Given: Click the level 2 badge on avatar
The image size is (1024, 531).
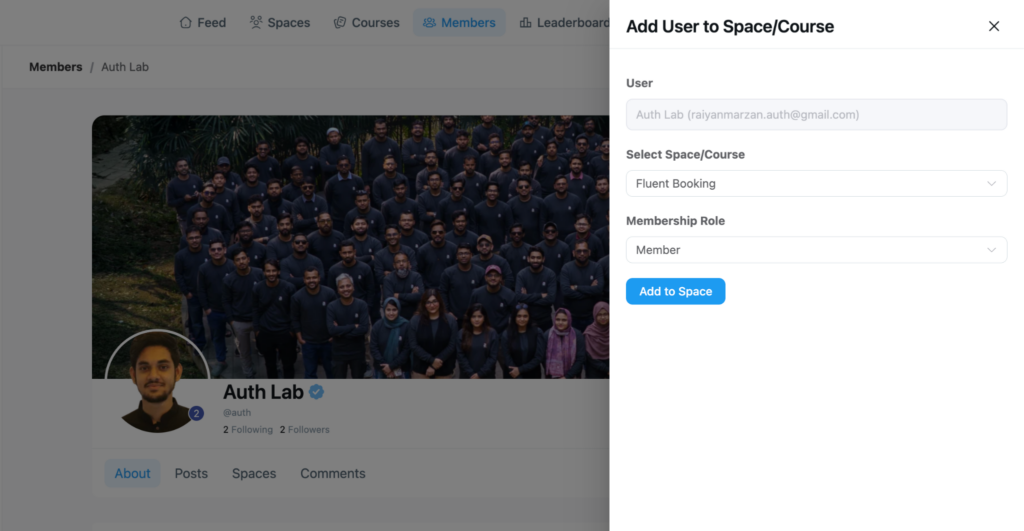Looking at the screenshot, I should click(x=197, y=413).
